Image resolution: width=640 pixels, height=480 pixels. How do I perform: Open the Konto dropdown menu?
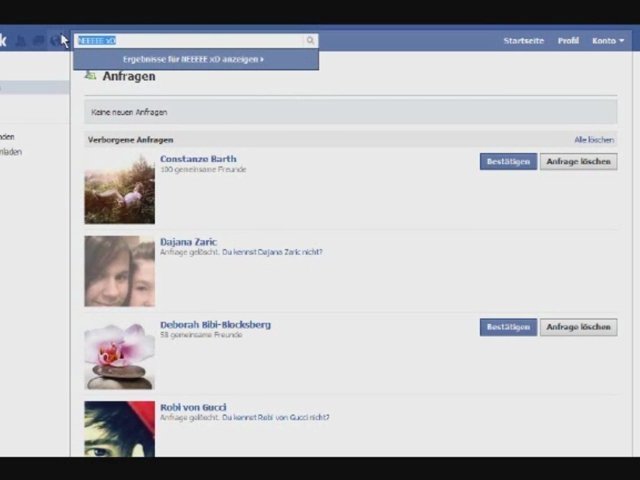click(x=607, y=41)
